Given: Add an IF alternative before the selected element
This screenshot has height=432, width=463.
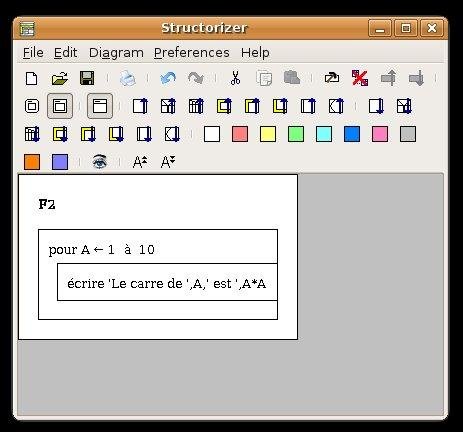Looking at the screenshot, I should pyautogui.click(x=168, y=106).
